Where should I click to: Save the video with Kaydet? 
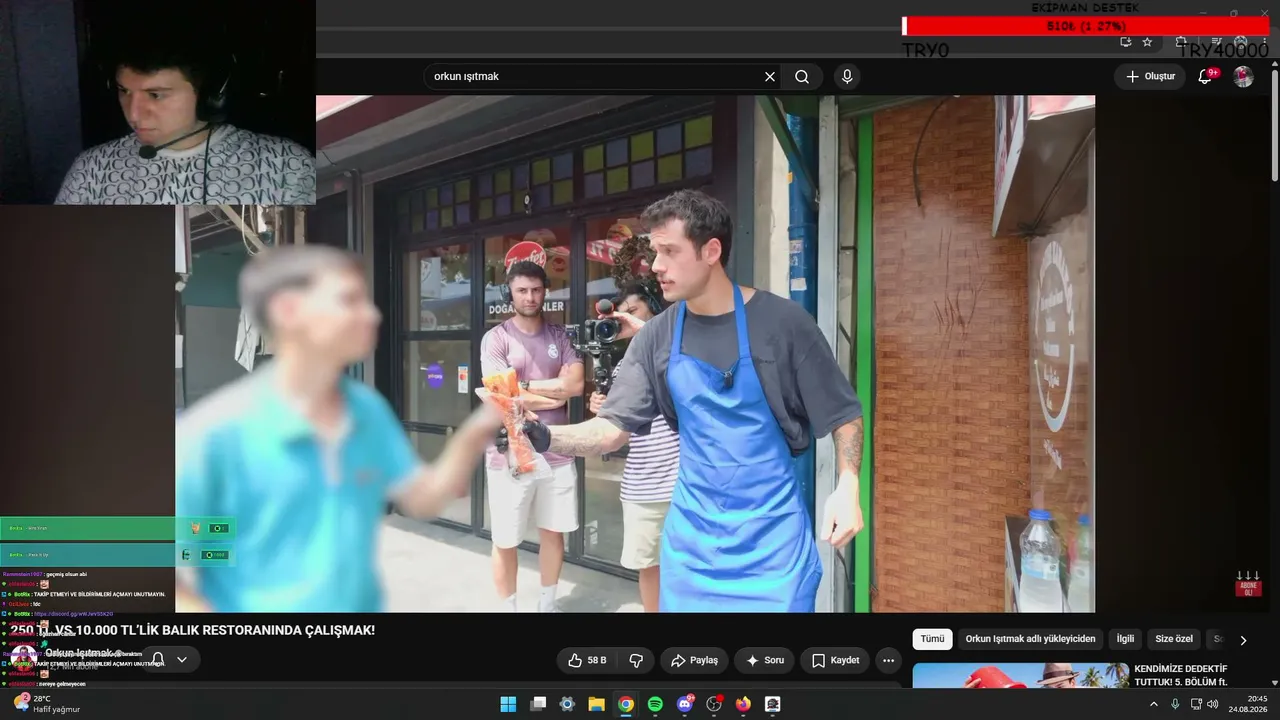pos(835,660)
